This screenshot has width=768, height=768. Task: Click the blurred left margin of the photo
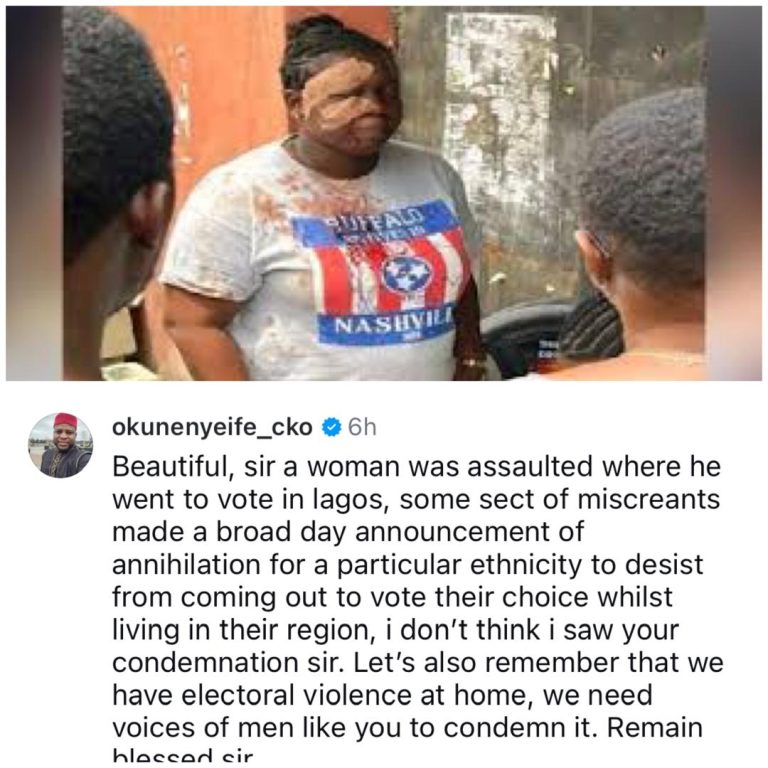point(34,193)
